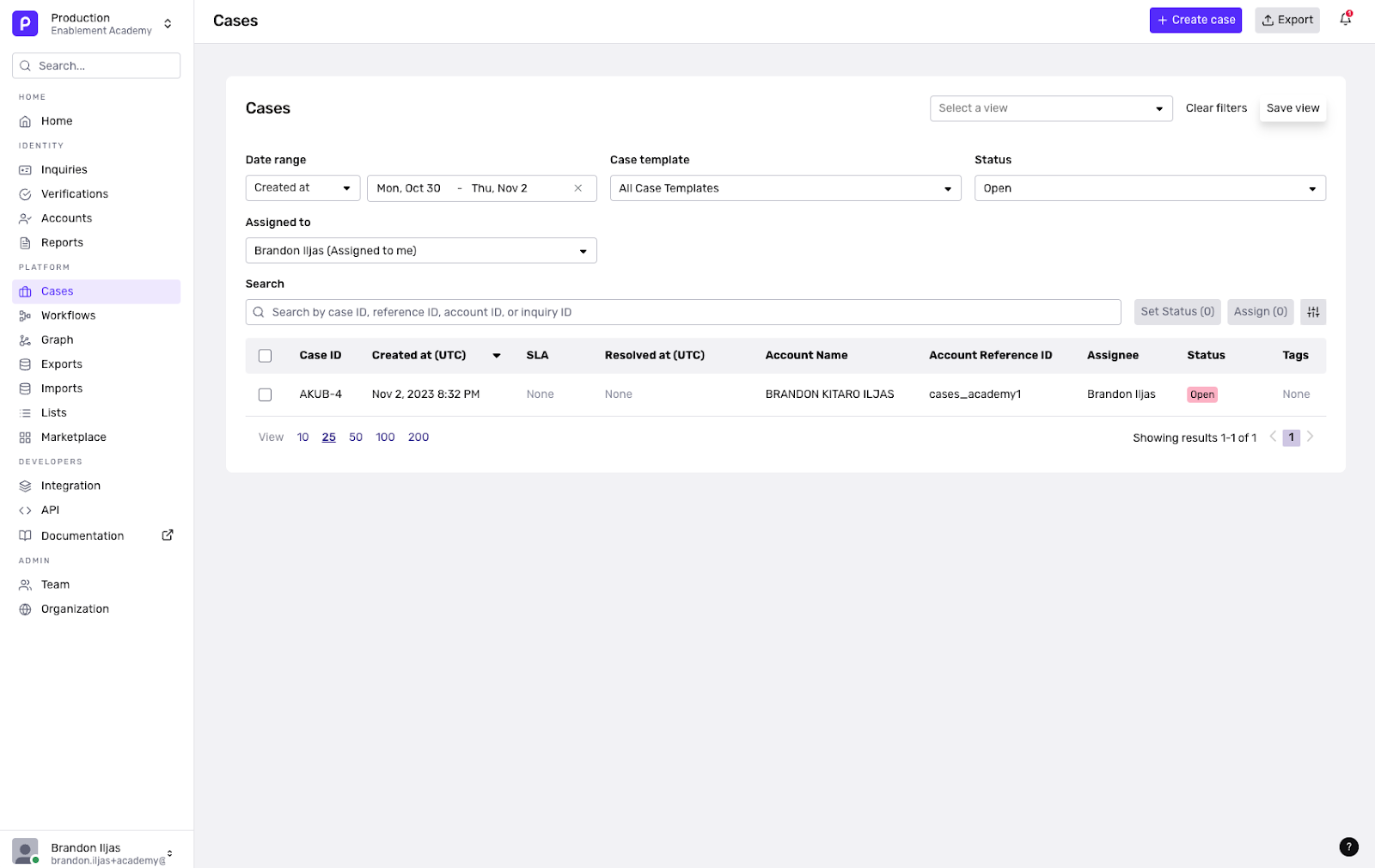Expand the Production environment switcher
The width and height of the screenshot is (1375, 868).
tap(168, 24)
